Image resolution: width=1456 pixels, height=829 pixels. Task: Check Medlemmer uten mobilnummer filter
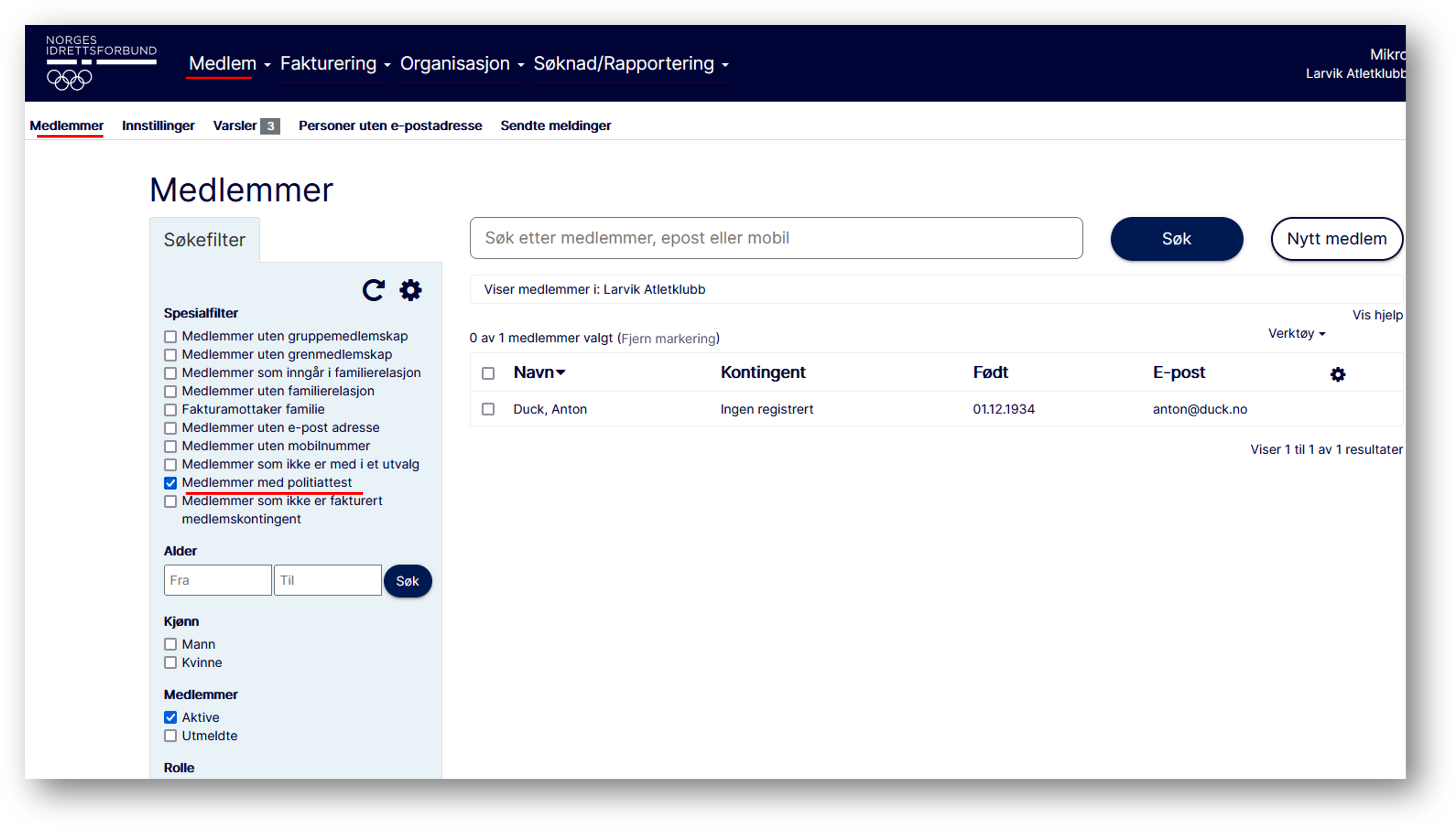(170, 446)
